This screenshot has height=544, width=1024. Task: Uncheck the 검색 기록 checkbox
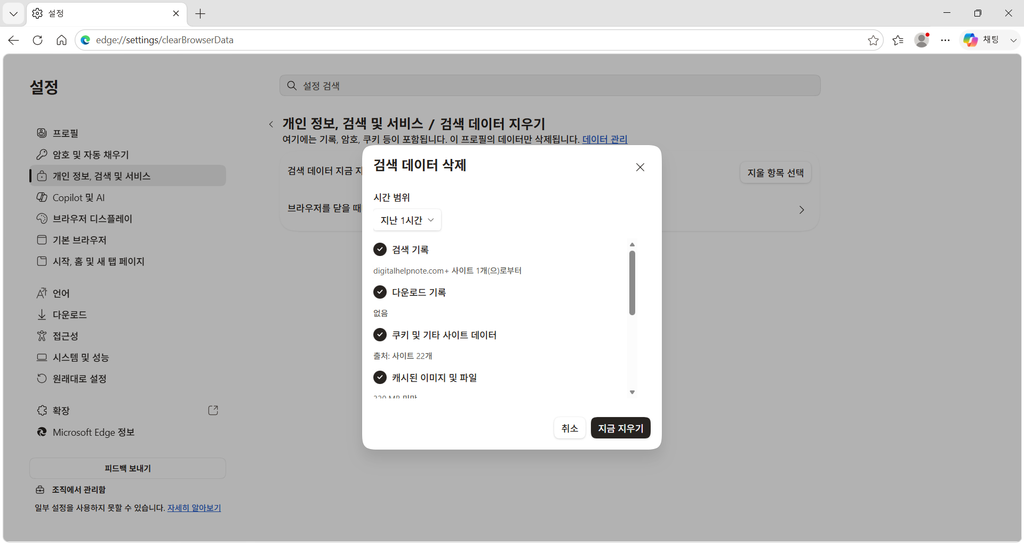[x=379, y=249]
